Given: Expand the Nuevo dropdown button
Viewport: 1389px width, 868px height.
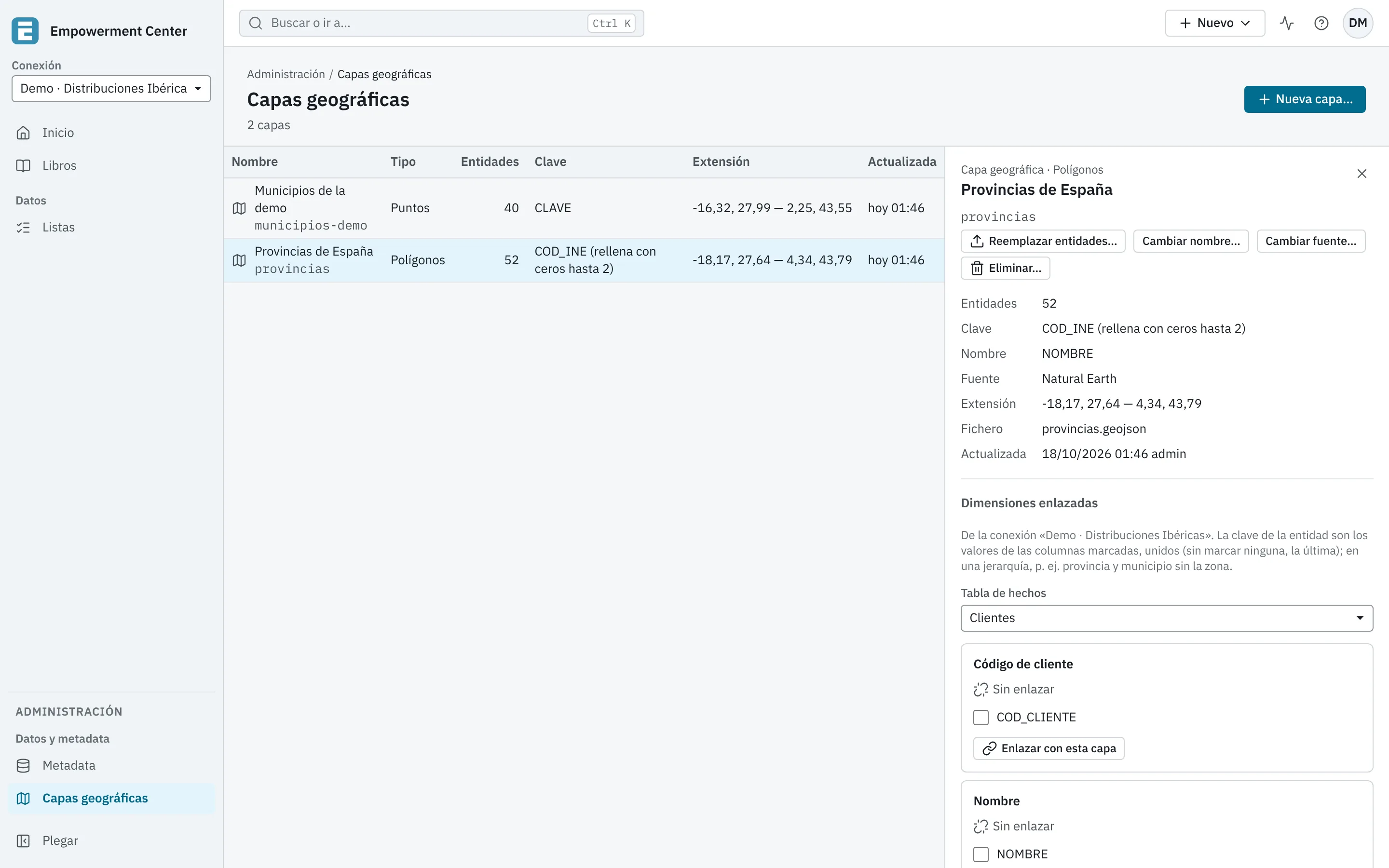Looking at the screenshot, I should tap(1214, 23).
